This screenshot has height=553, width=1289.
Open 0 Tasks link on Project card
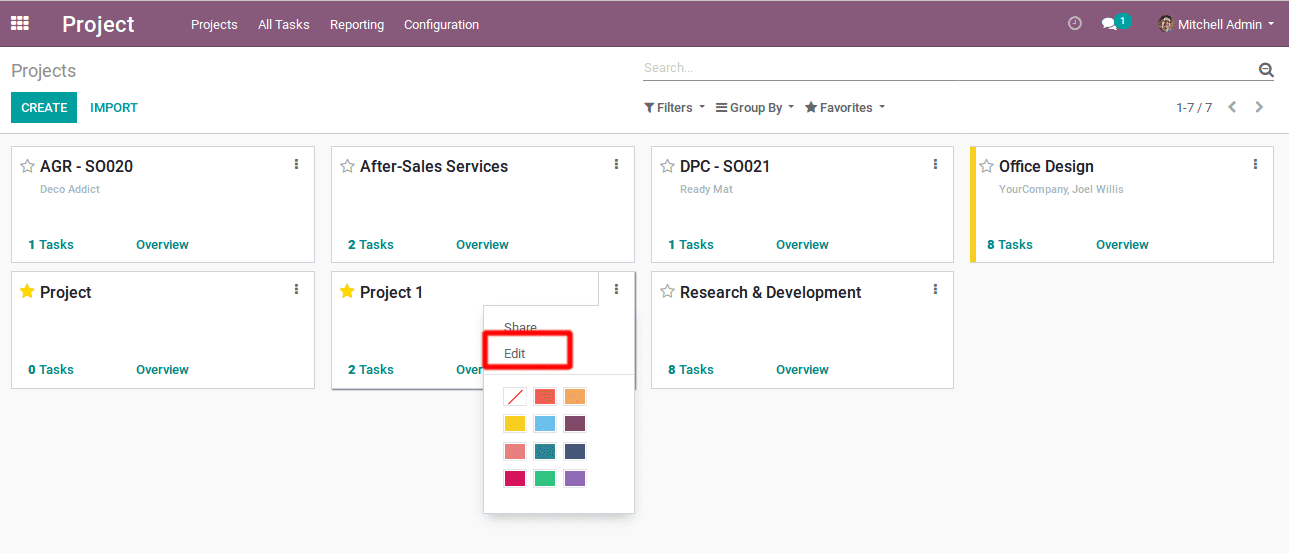click(x=51, y=369)
